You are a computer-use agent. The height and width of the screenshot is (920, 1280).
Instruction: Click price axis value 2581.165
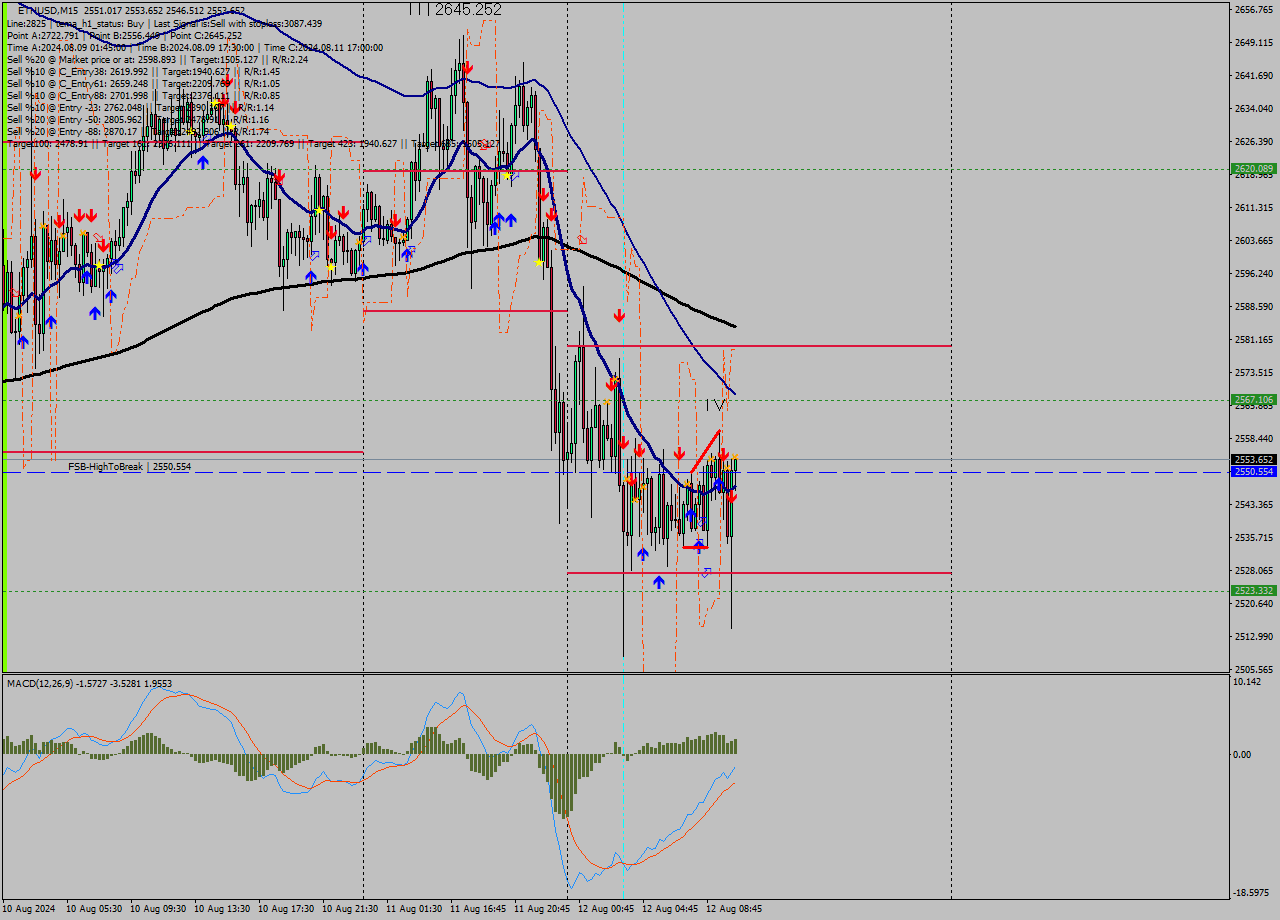click(x=1254, y=339)
